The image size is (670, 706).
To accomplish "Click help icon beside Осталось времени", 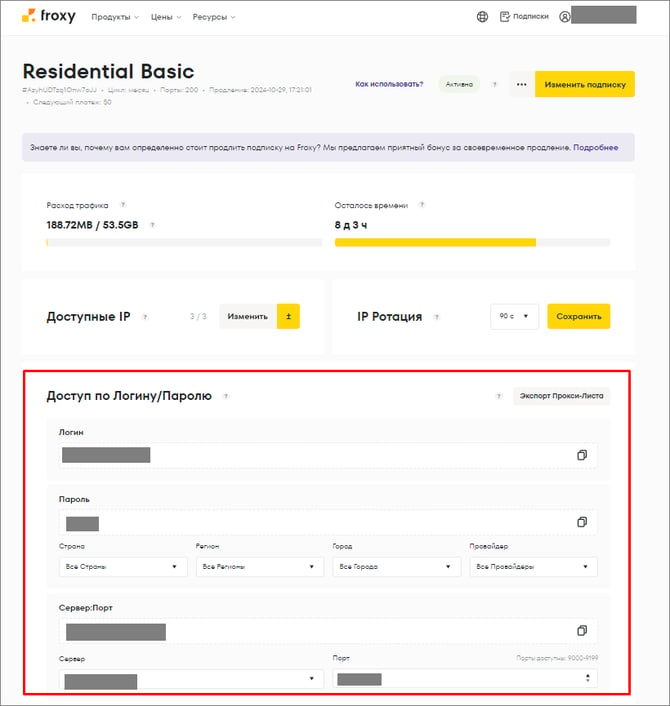I will click(422, 205).
